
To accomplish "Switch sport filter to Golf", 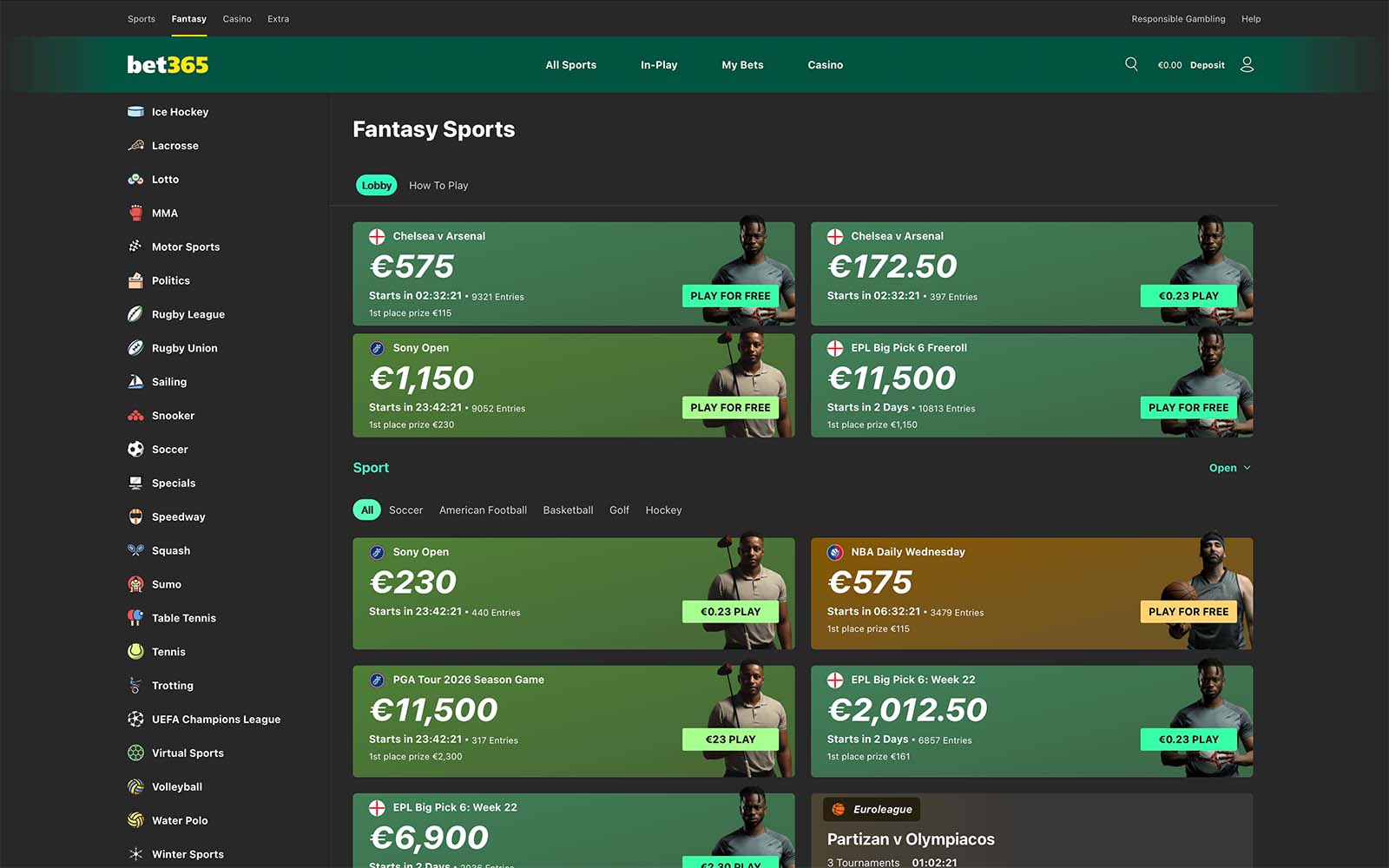I will (x=619, y=510).
